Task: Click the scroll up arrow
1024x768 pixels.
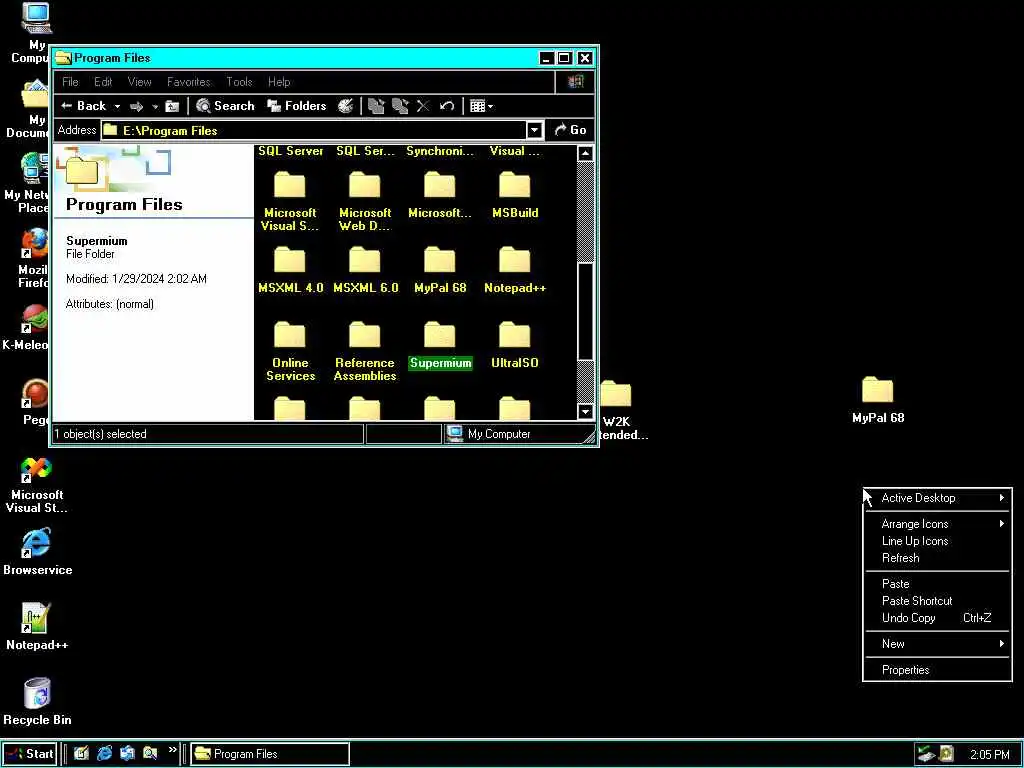Action: [585, 153]
